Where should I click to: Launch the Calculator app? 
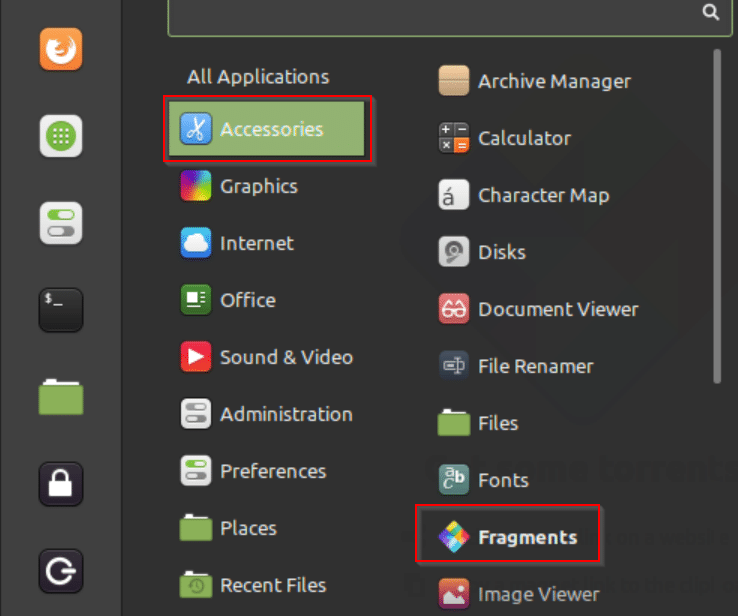pos(504,138)
